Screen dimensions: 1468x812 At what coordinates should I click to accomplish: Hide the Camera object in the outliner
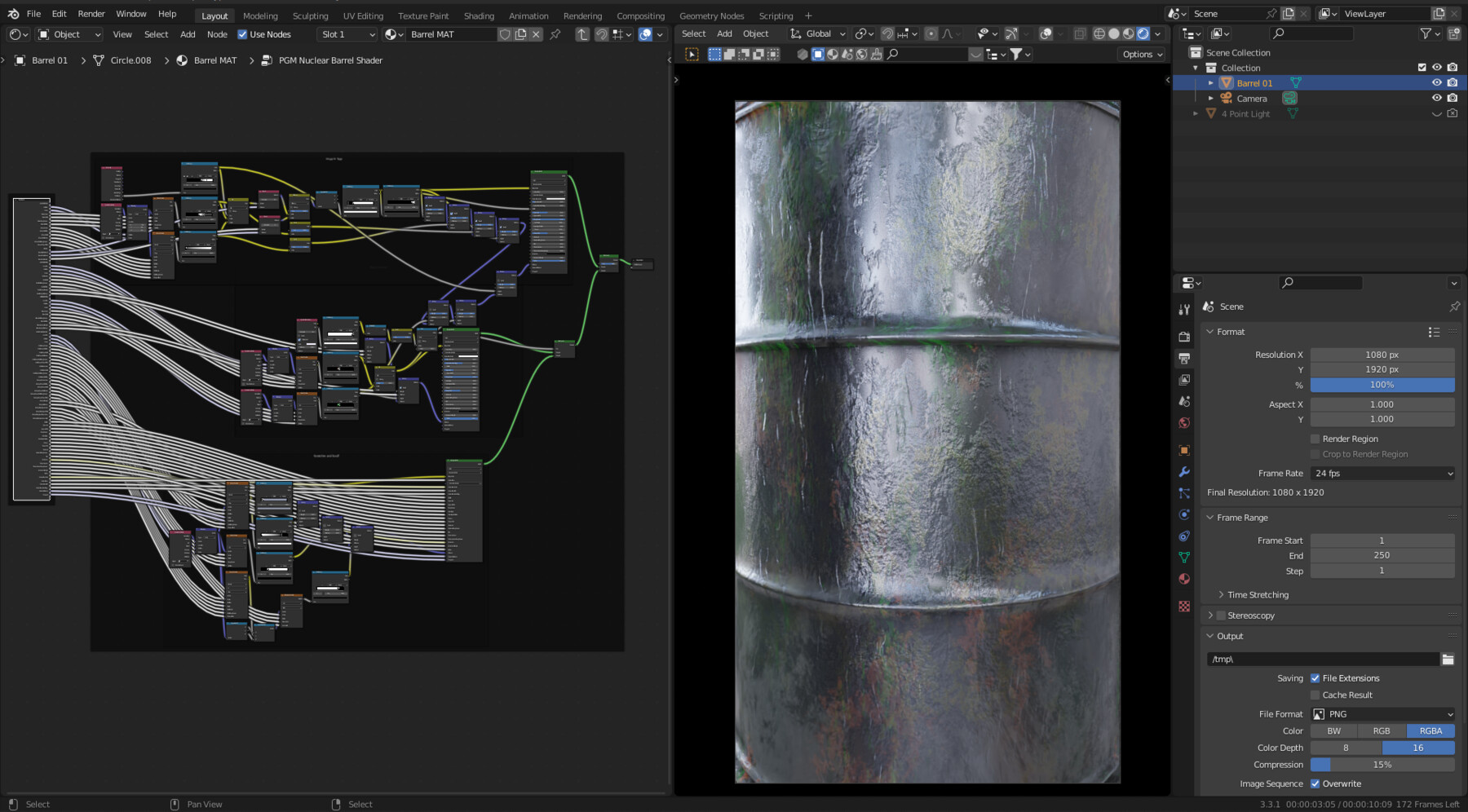1437,98
